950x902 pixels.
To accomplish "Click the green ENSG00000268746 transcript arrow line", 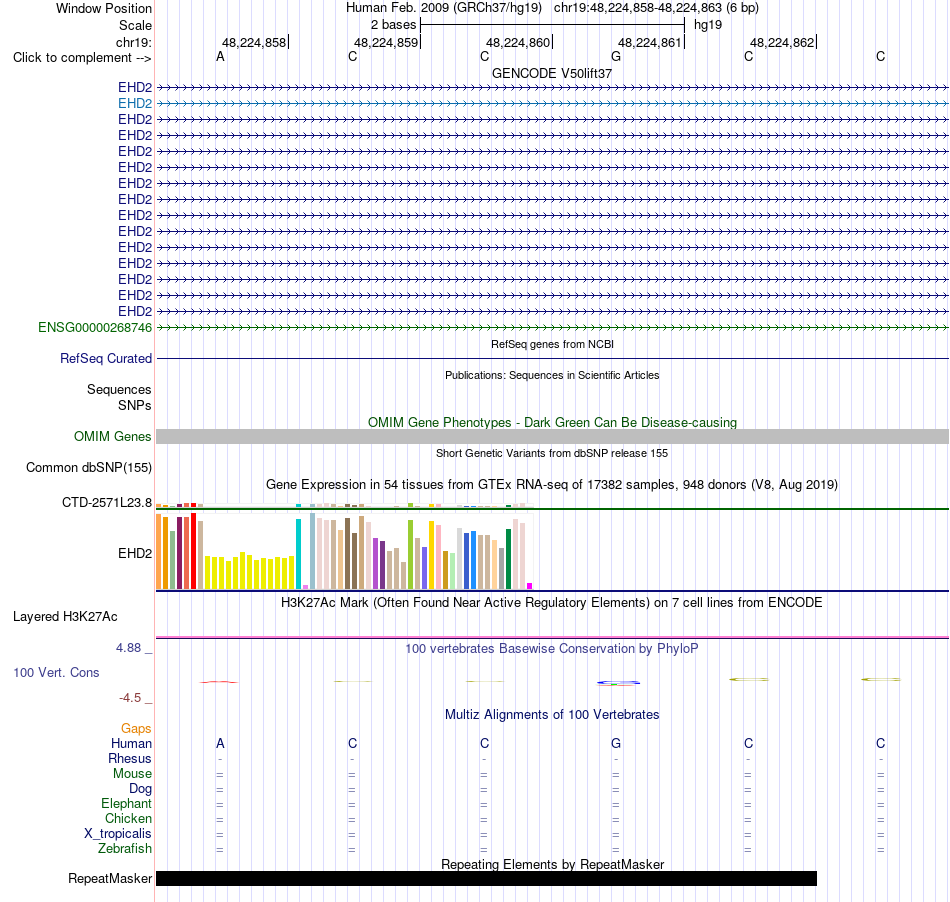I will (x=552, y=327).
